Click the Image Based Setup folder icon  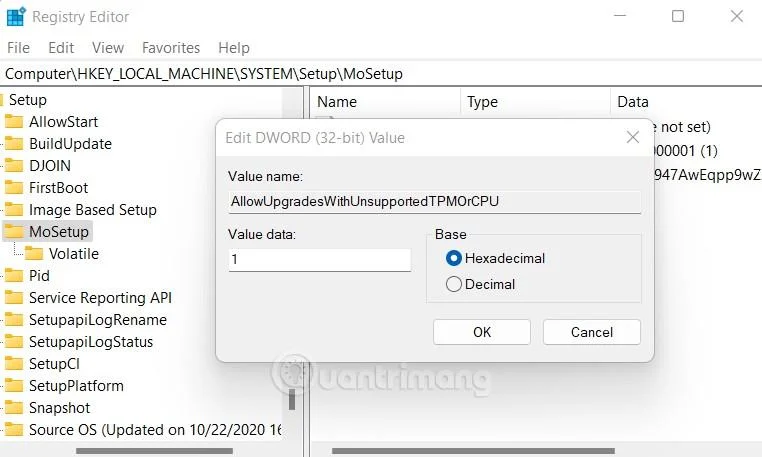(14, 210)
